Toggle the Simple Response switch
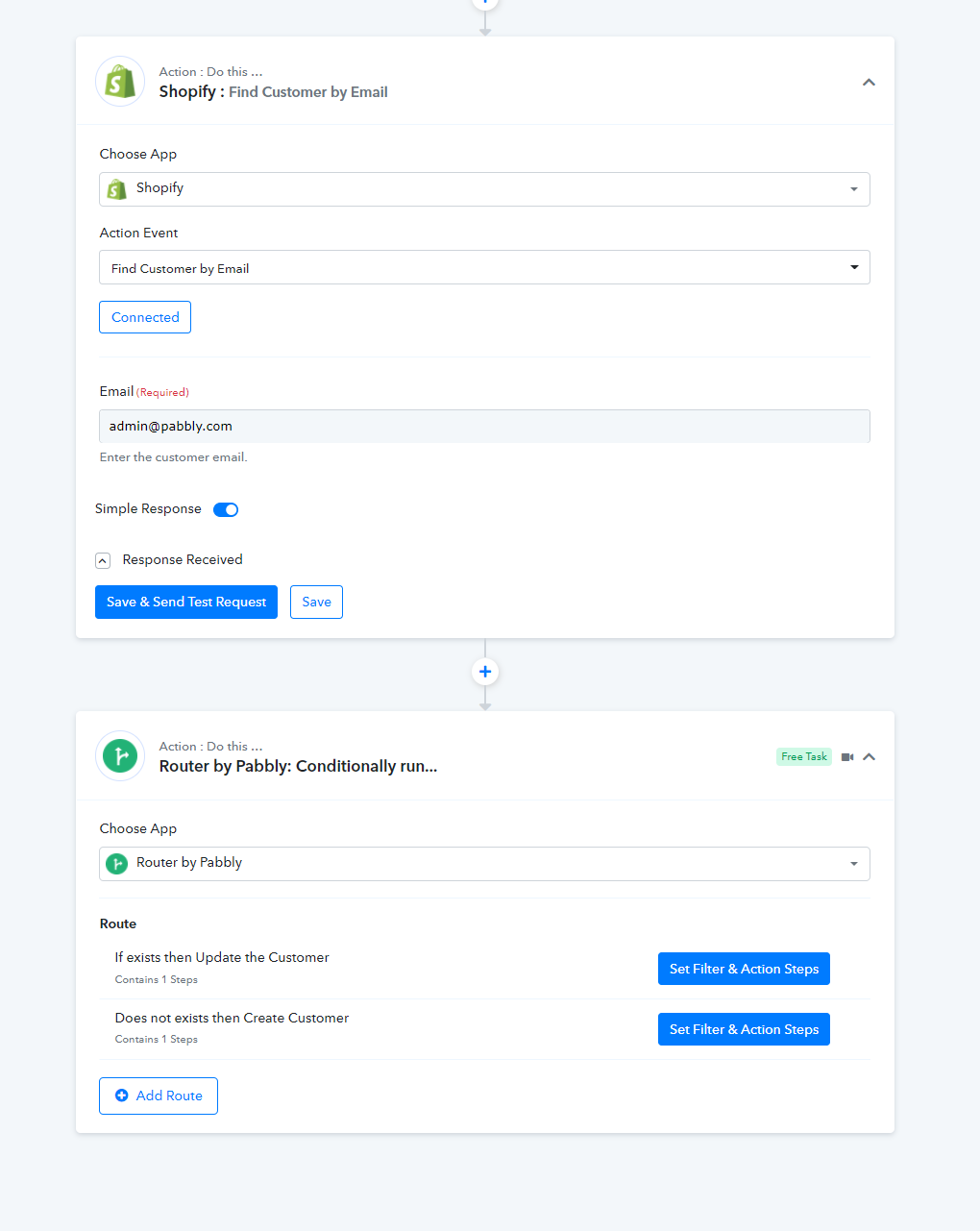Screen dimensions: 980x1231 click(226, 509)
